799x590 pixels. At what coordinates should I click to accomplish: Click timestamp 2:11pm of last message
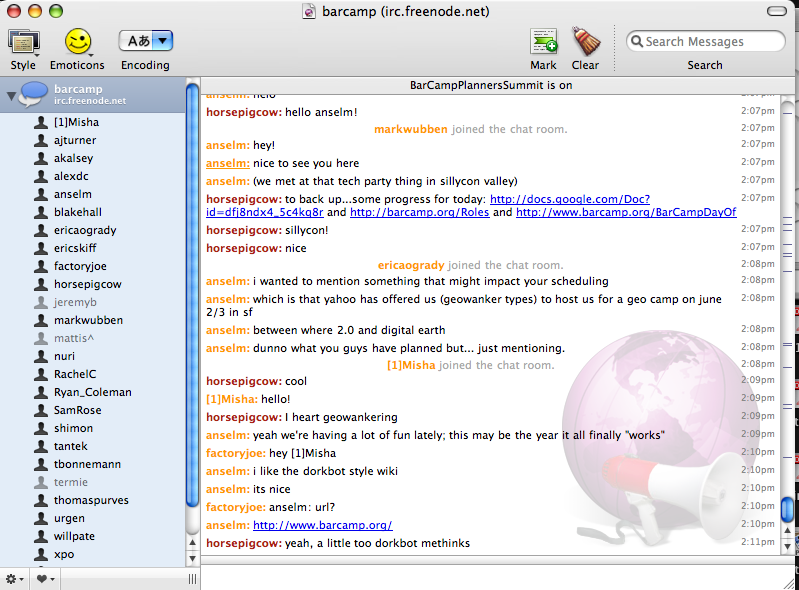click(758, 542)
